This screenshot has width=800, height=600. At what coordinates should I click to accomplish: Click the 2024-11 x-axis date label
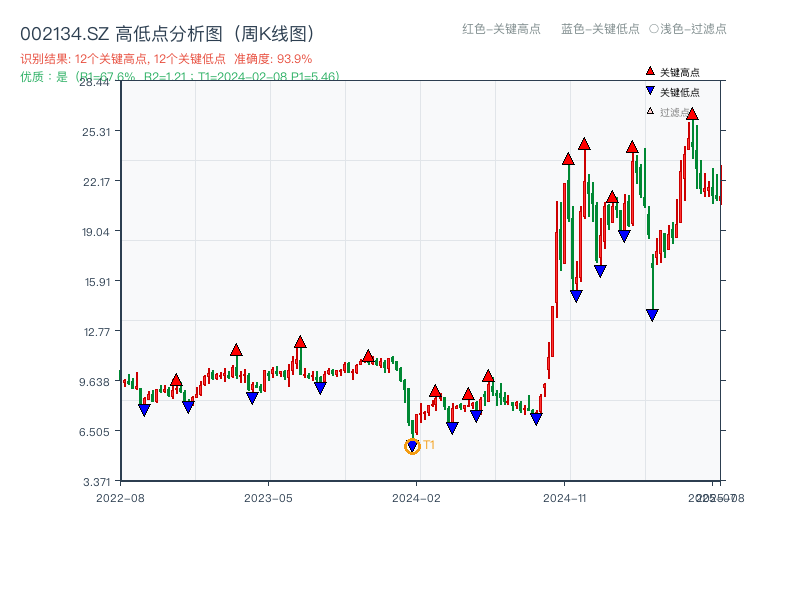coord(565,498)
